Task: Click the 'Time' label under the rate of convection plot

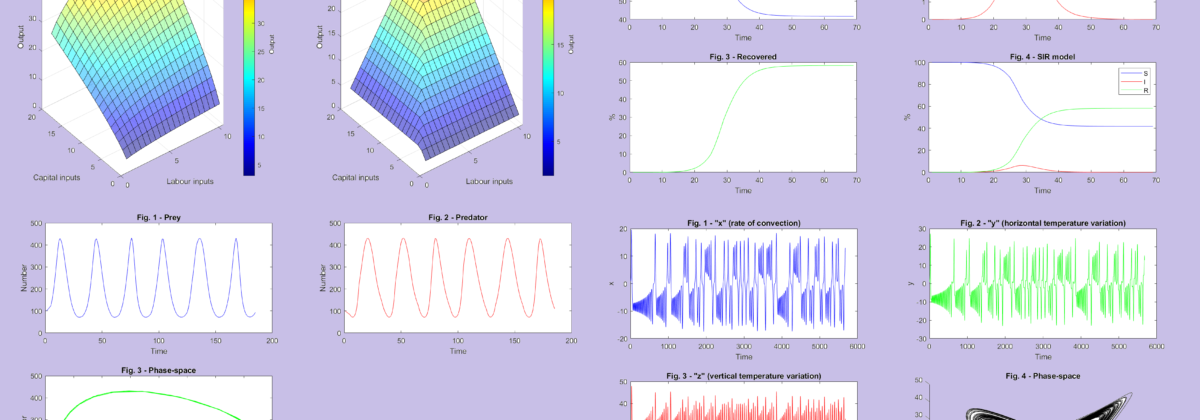Action: click(x=743, y=356)
